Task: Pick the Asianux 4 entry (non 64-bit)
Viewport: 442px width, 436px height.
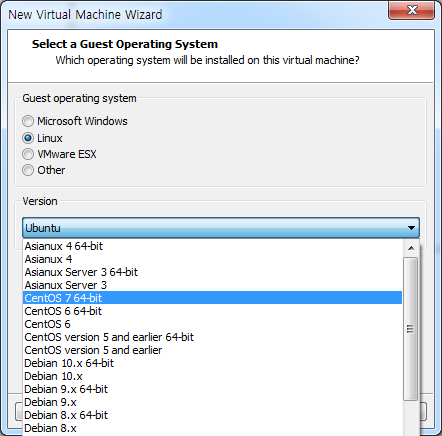Action: click(212, 259)
